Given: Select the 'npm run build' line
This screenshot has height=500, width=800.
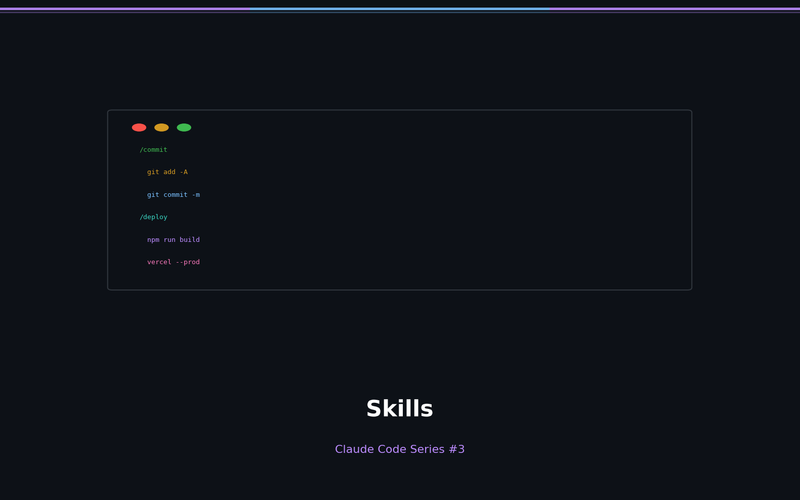Looking at the screenshot, I should pyautogui.click(x=173, y=239).
